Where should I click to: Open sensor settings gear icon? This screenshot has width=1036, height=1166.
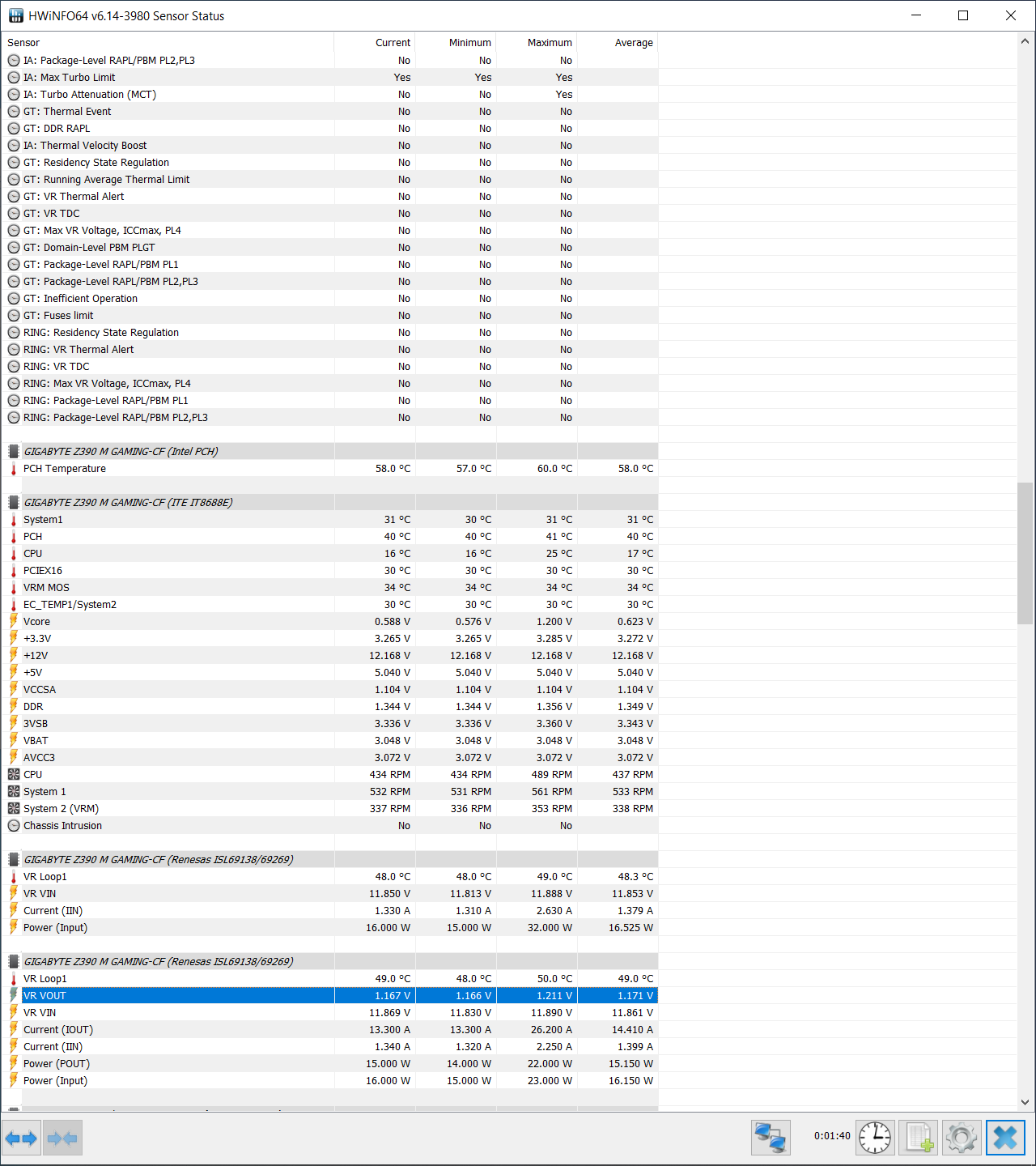click(962, 1138)
